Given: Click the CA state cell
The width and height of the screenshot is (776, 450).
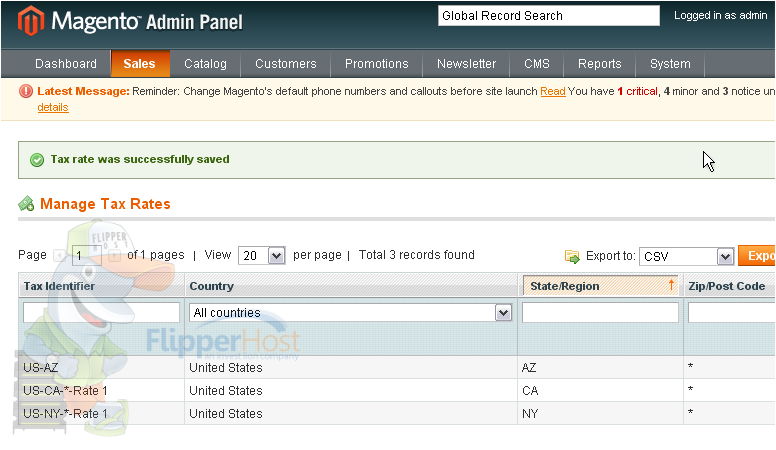Looking at the screenshot, I should pyautogui.click(x=530, y=391).
